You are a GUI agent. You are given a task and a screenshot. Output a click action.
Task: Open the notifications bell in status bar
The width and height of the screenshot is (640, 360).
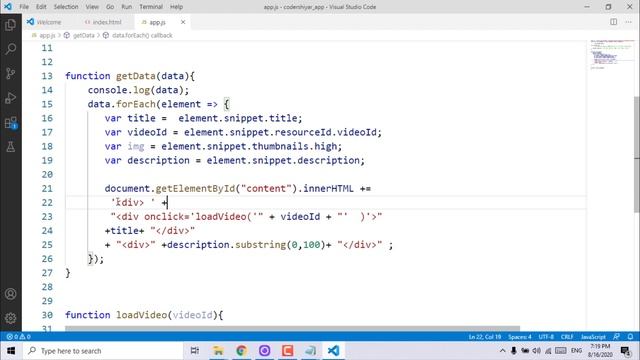pyautogui.click(x=630, y=337)
